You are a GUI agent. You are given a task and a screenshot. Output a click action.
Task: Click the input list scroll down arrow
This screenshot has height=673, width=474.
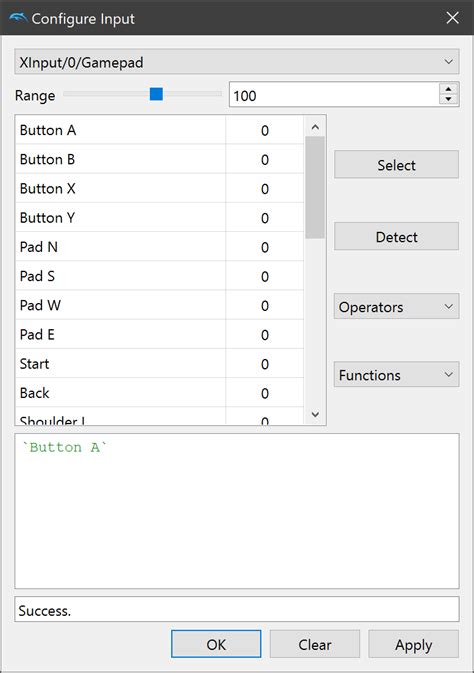[315, 414]
